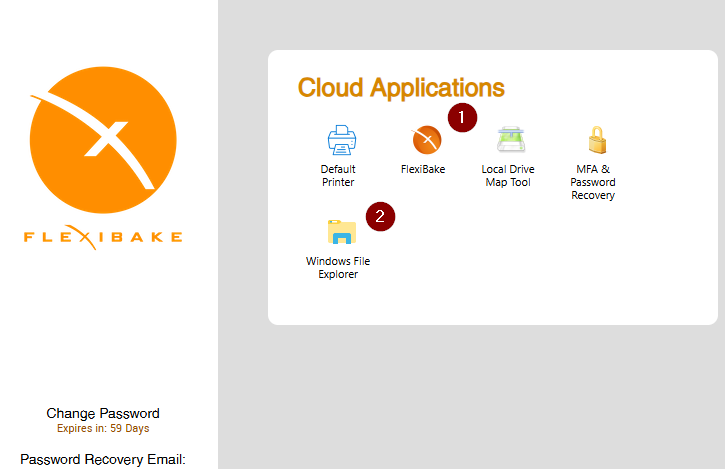
Task: Click the 'MFA & Password Recovery' label
Action: coord(593,182)
